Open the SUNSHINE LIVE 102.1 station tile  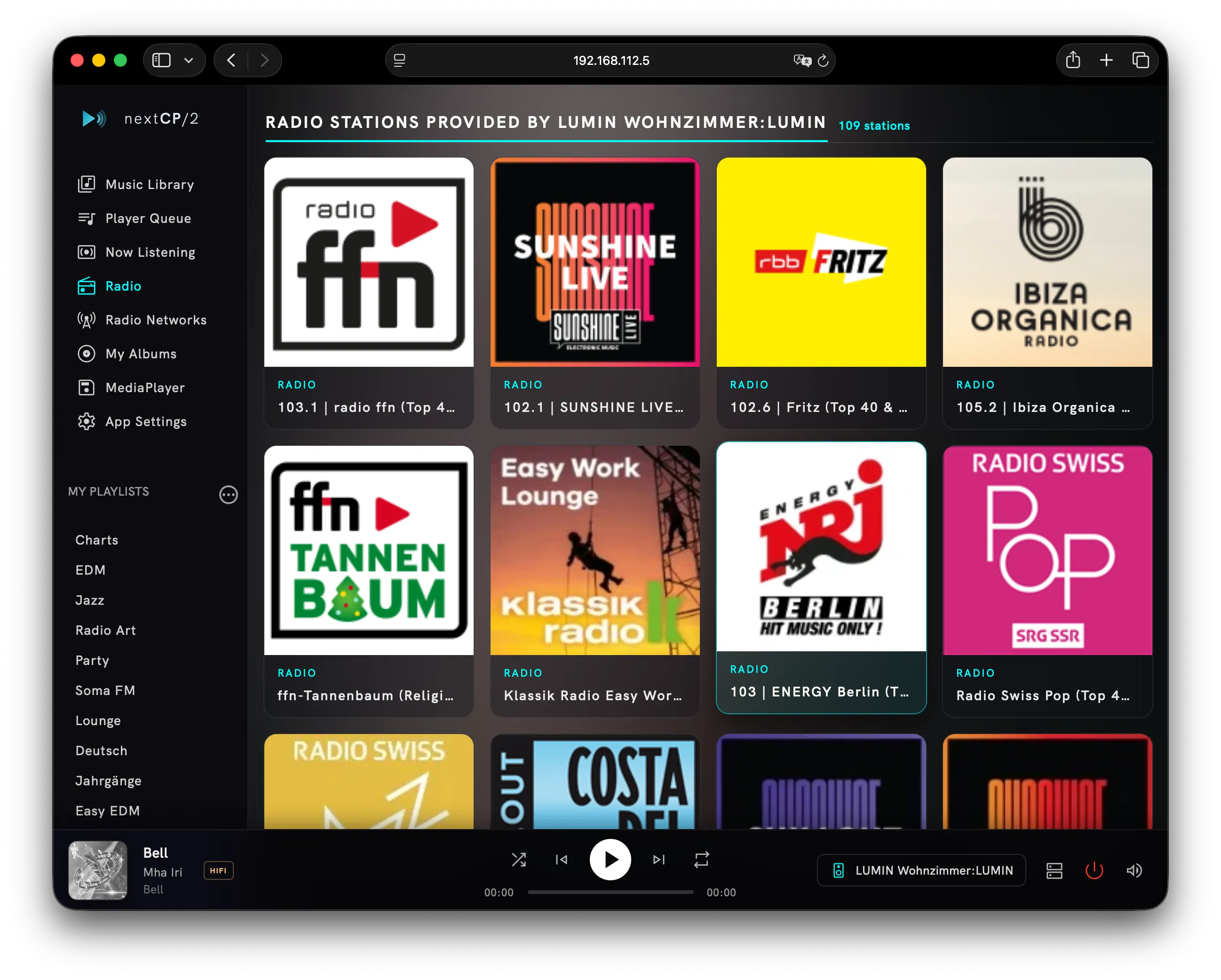coord(595,292)
